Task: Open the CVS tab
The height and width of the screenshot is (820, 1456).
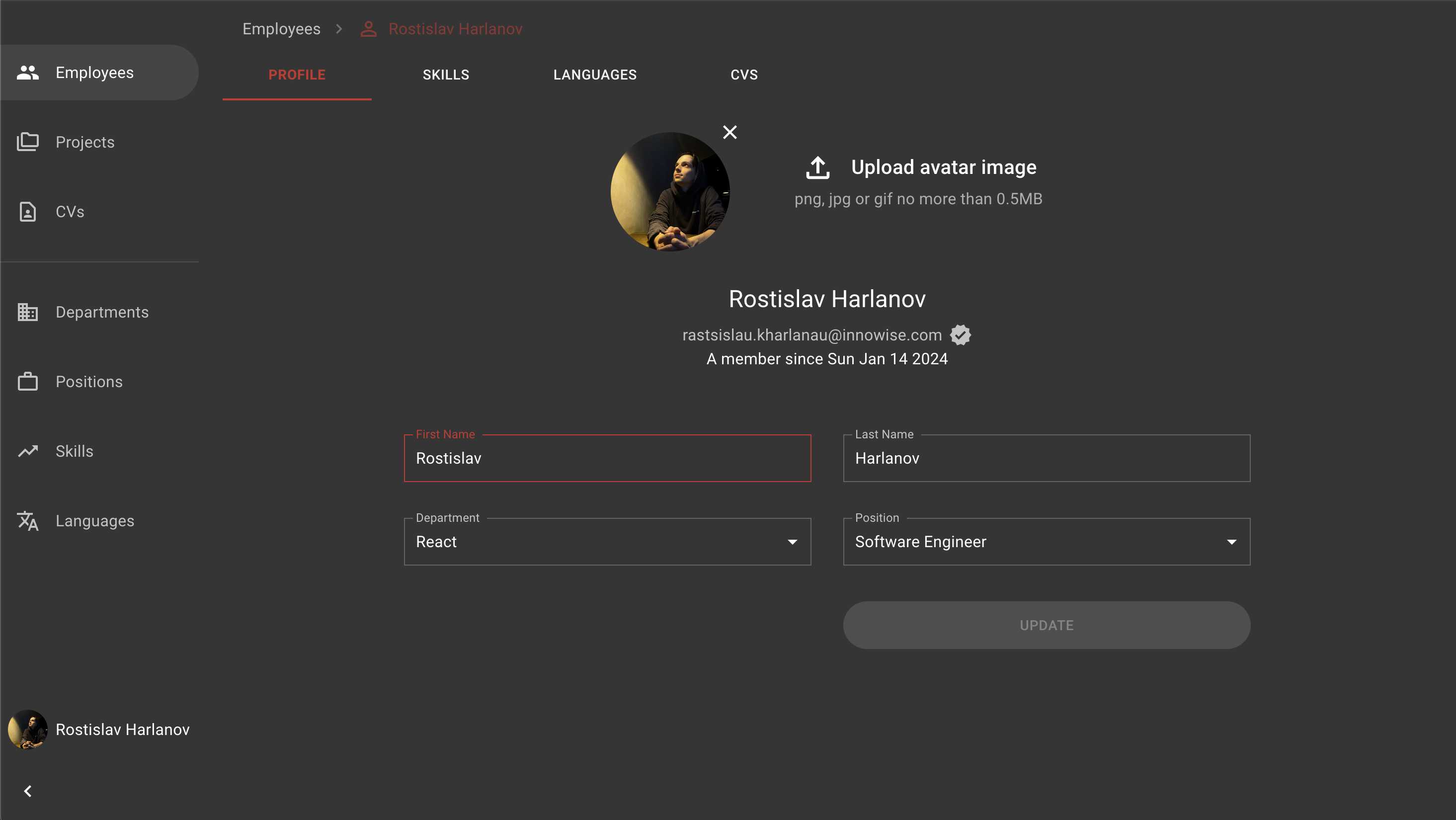Action: (x=744, y=75)
